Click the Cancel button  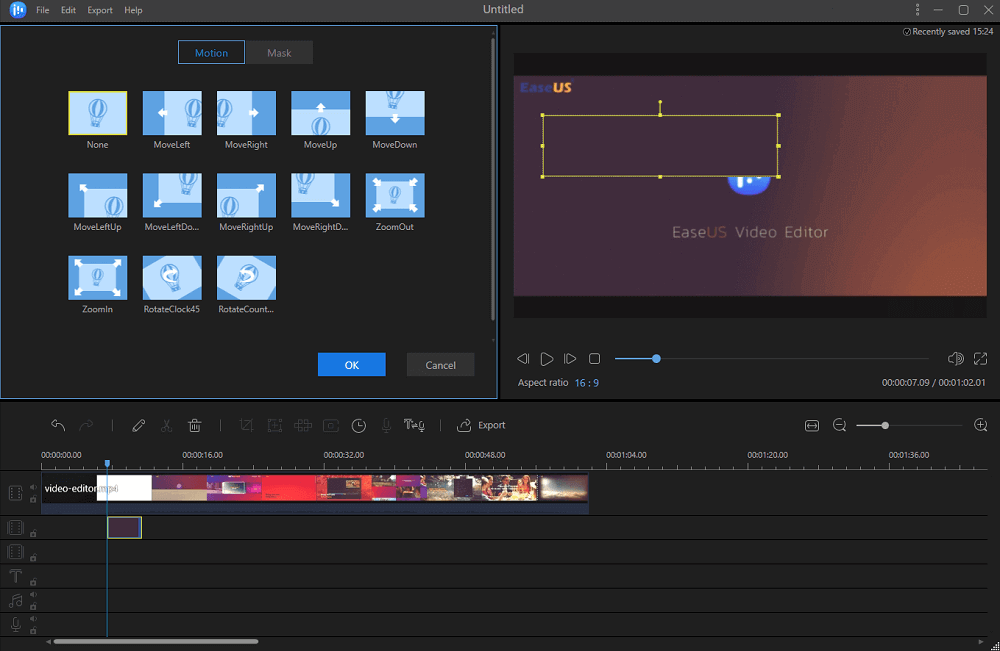point(440,364)
